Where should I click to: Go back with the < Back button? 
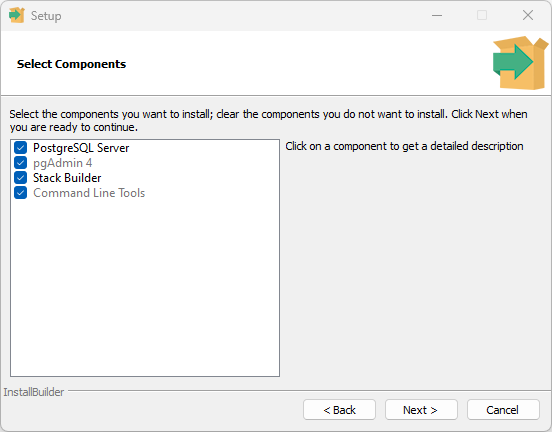(x=339, y=410)
